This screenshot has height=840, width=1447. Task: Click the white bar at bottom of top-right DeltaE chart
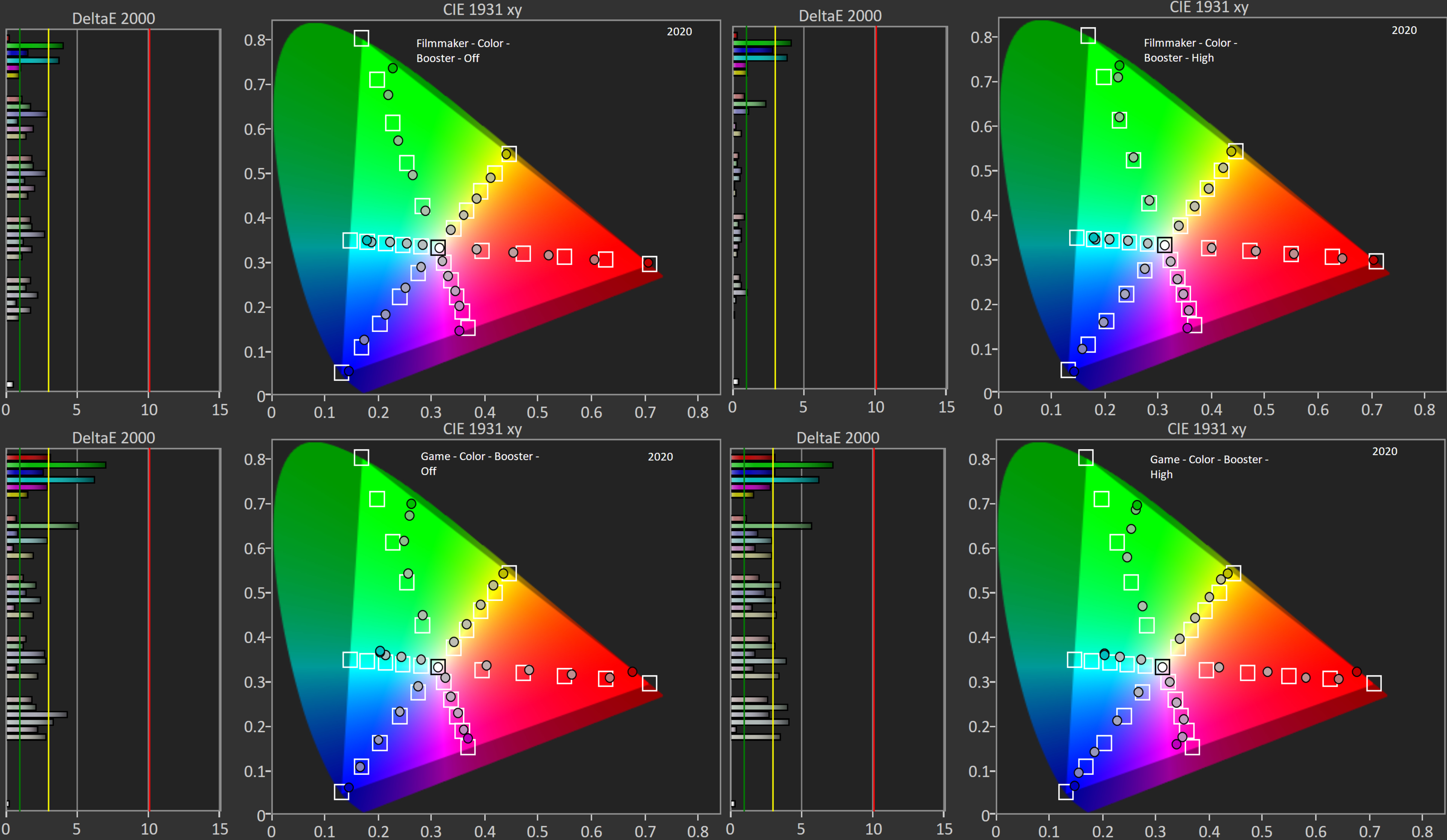(x=736, y=381)
